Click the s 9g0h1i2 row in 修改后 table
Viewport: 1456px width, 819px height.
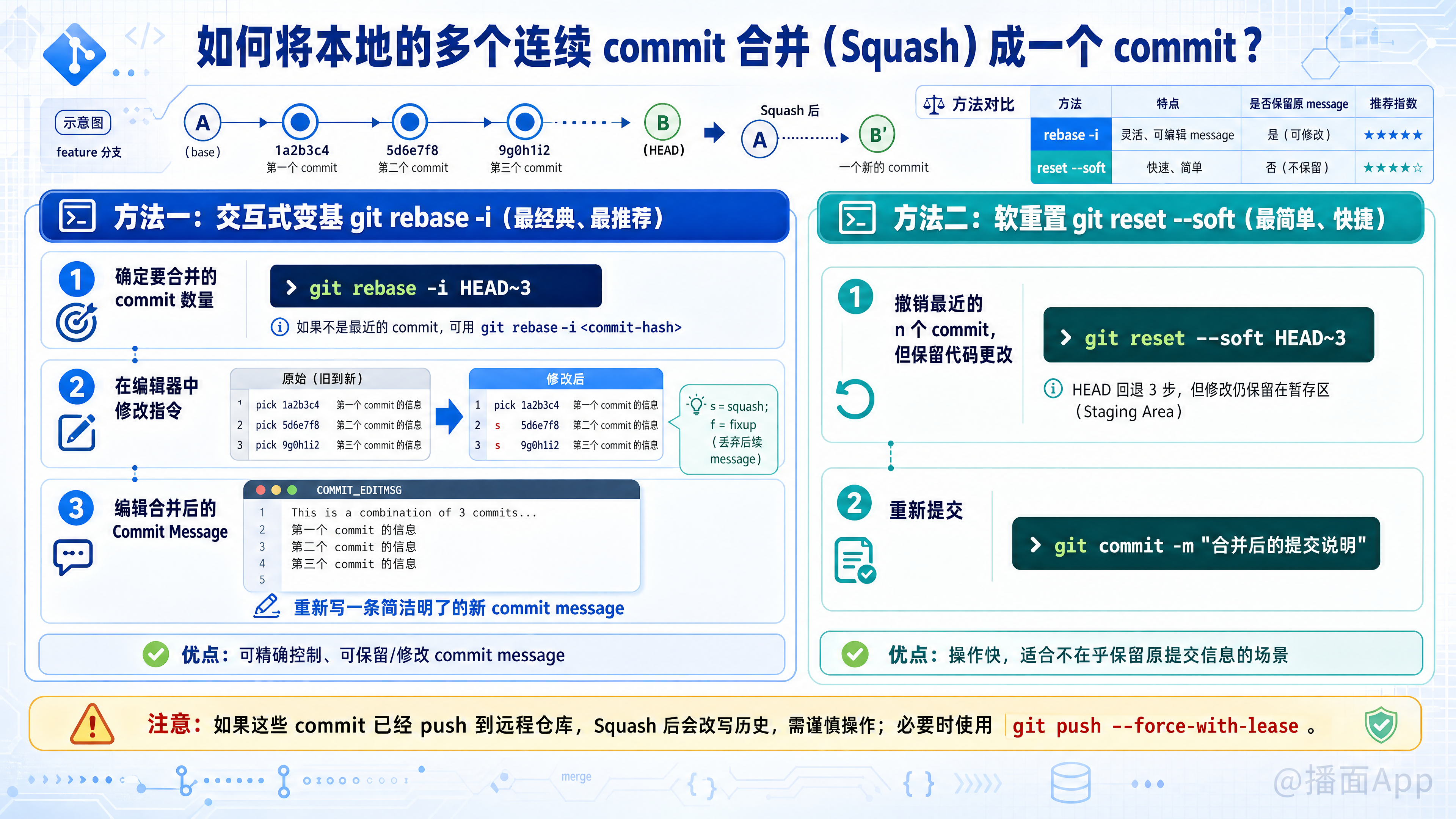click(566, 446)
